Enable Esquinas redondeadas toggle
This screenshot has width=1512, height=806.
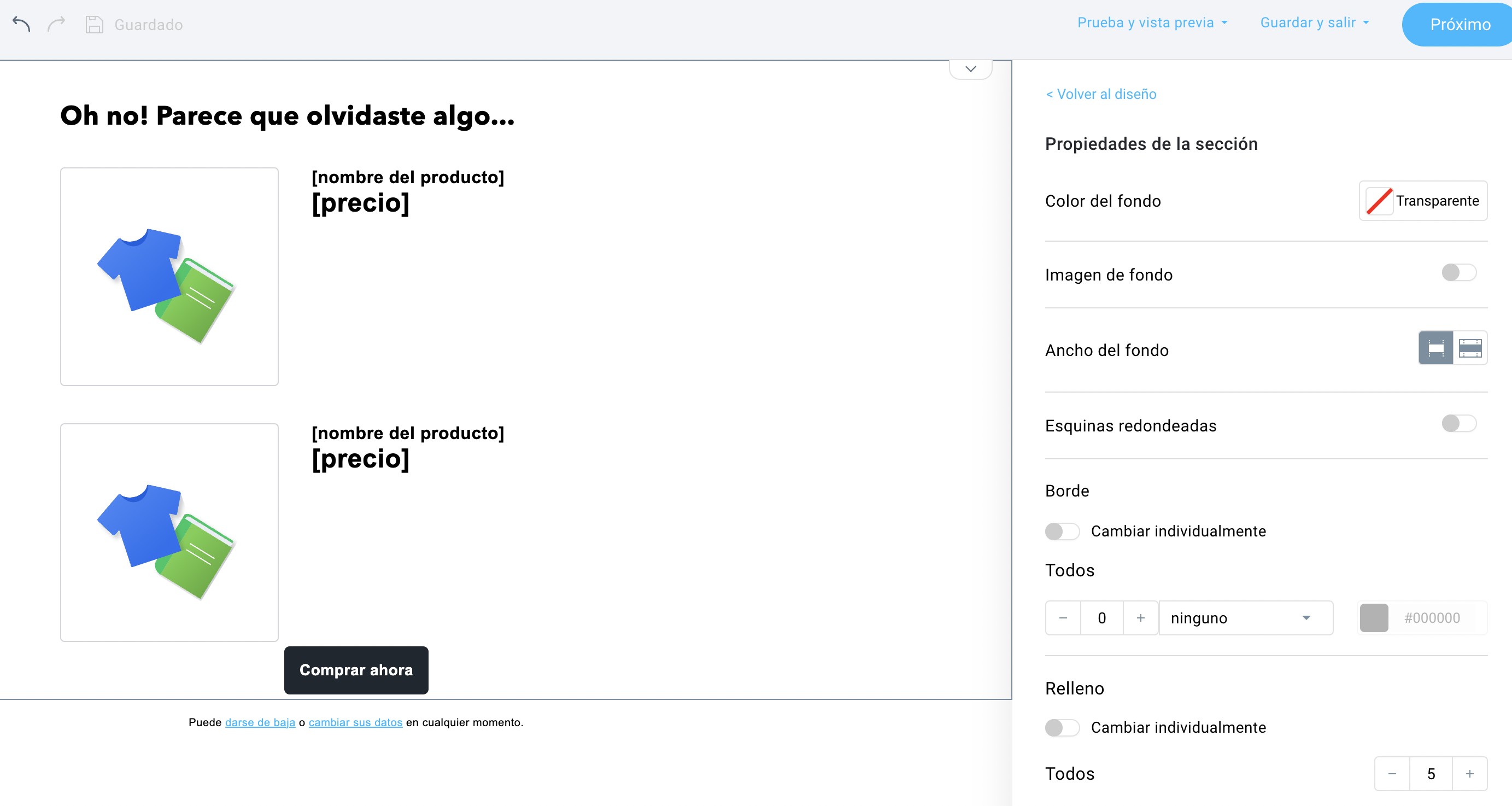click(x=1458, y=423)
